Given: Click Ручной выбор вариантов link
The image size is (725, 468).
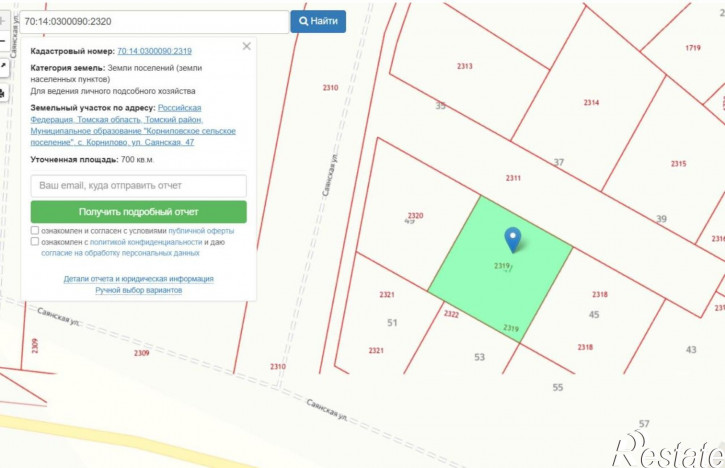Looking at the screenshot, I should tap(138, 290).
